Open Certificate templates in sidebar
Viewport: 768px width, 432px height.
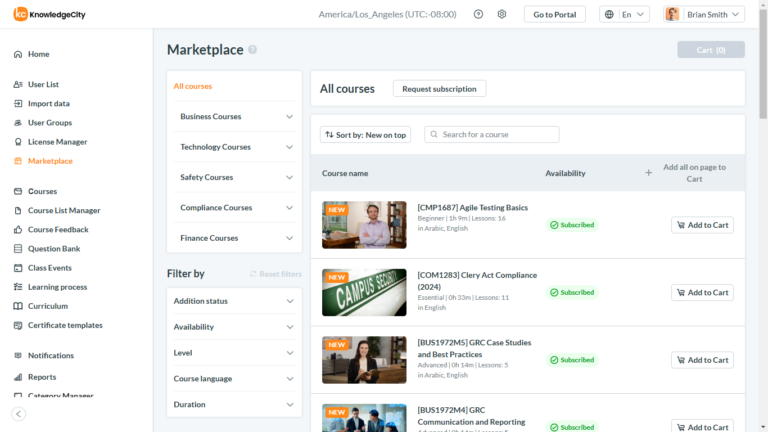pyautogui.click(x=64, y=325)
